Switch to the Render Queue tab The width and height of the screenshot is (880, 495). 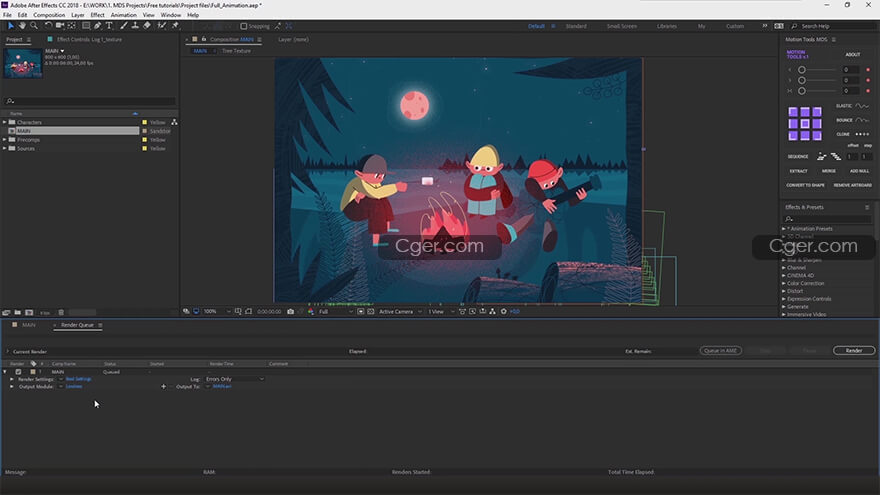77,325
